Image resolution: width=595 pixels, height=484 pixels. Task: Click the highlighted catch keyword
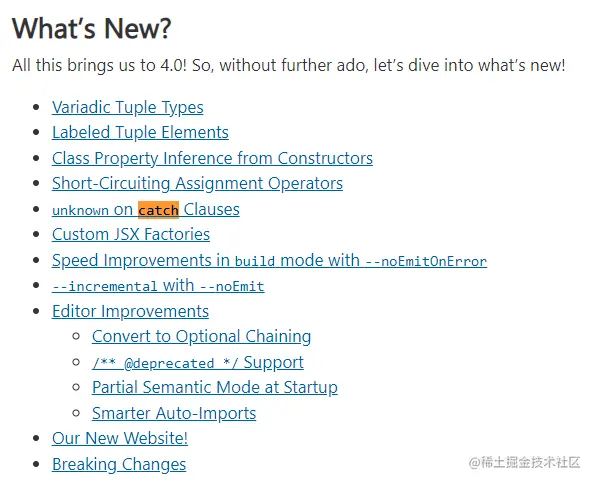click(x=158, y=210)
